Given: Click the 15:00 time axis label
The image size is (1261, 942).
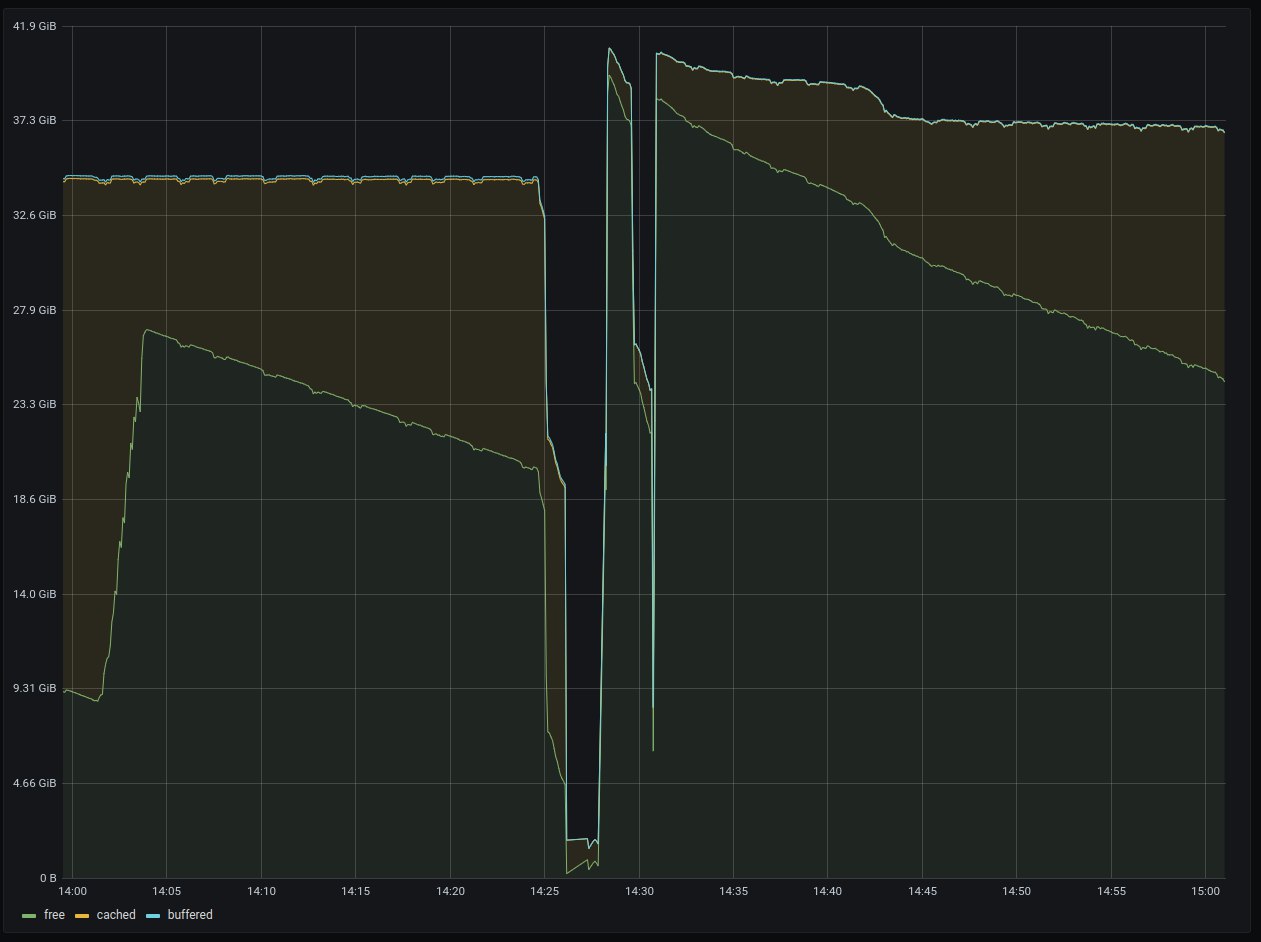Looking at the screenshot, I should coord(1205,890).
